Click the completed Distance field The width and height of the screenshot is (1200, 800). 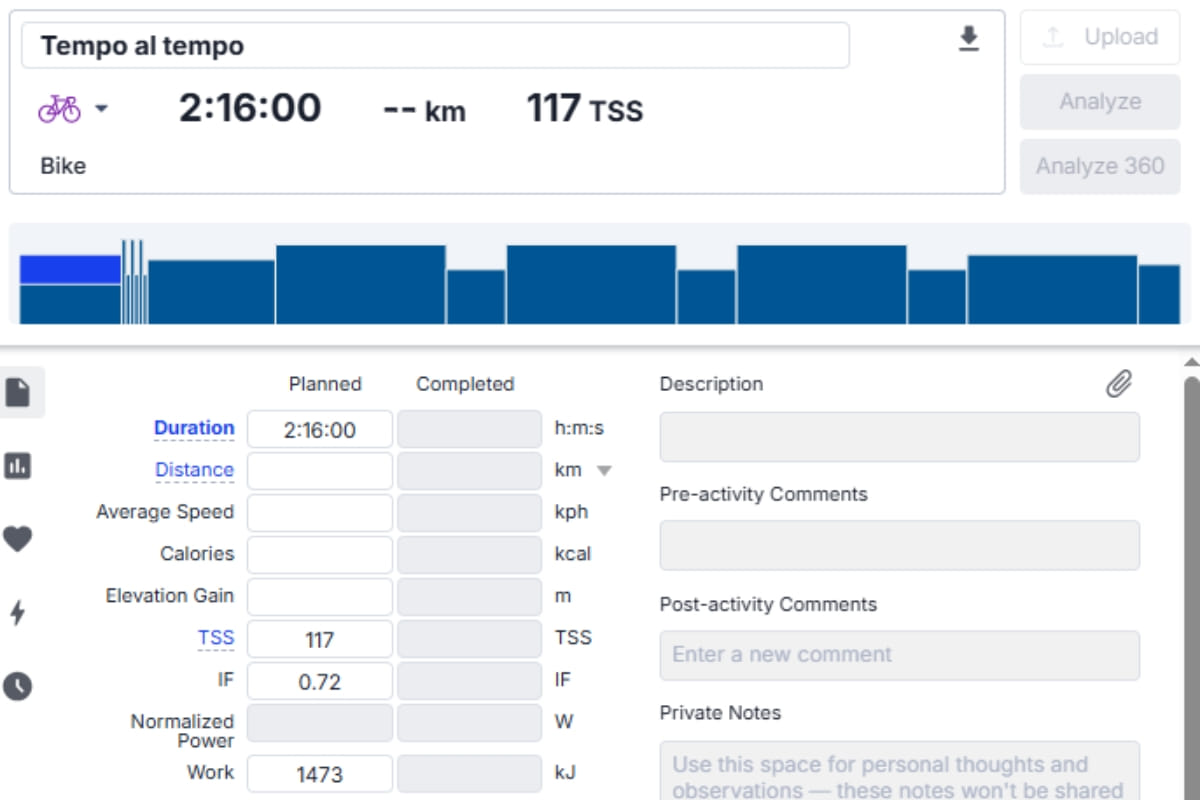pos(470,471)
